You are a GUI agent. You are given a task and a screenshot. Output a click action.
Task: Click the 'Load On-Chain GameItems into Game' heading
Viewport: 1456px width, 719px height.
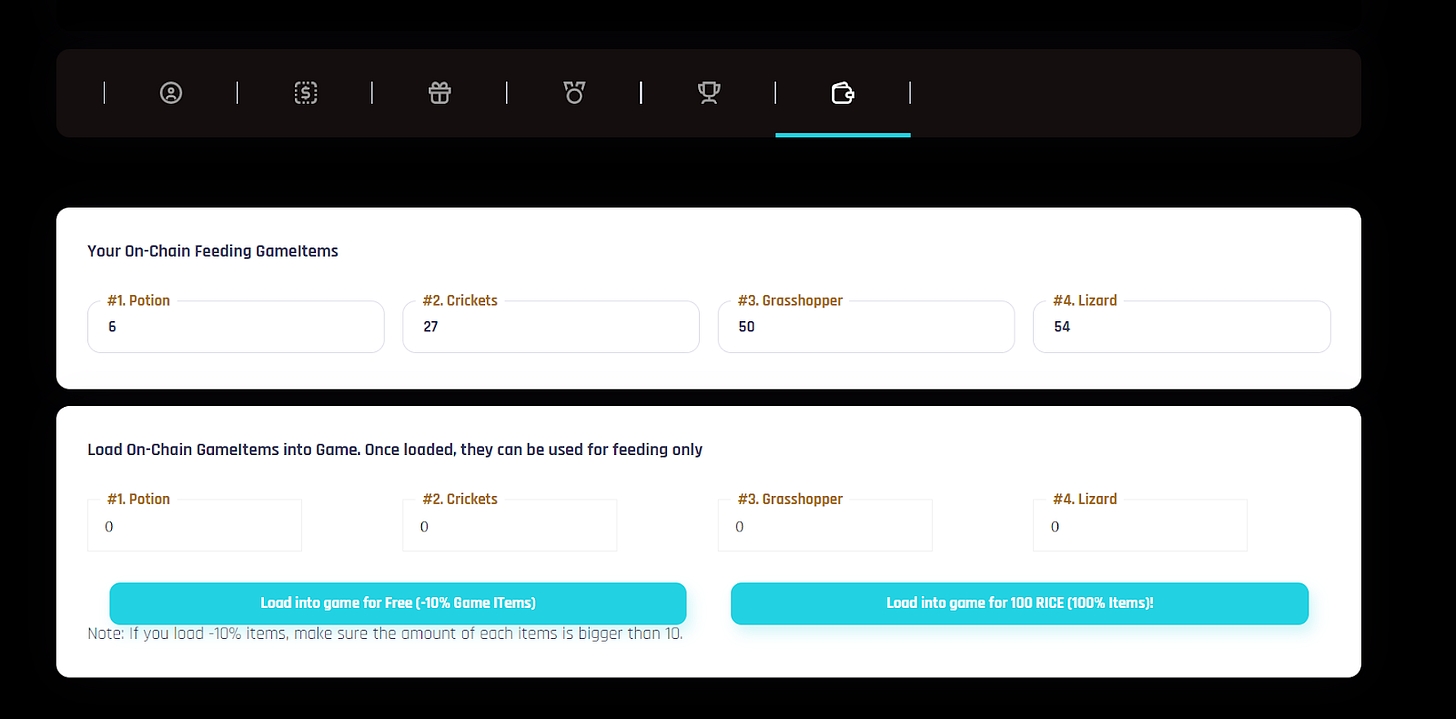pos(395,450)
